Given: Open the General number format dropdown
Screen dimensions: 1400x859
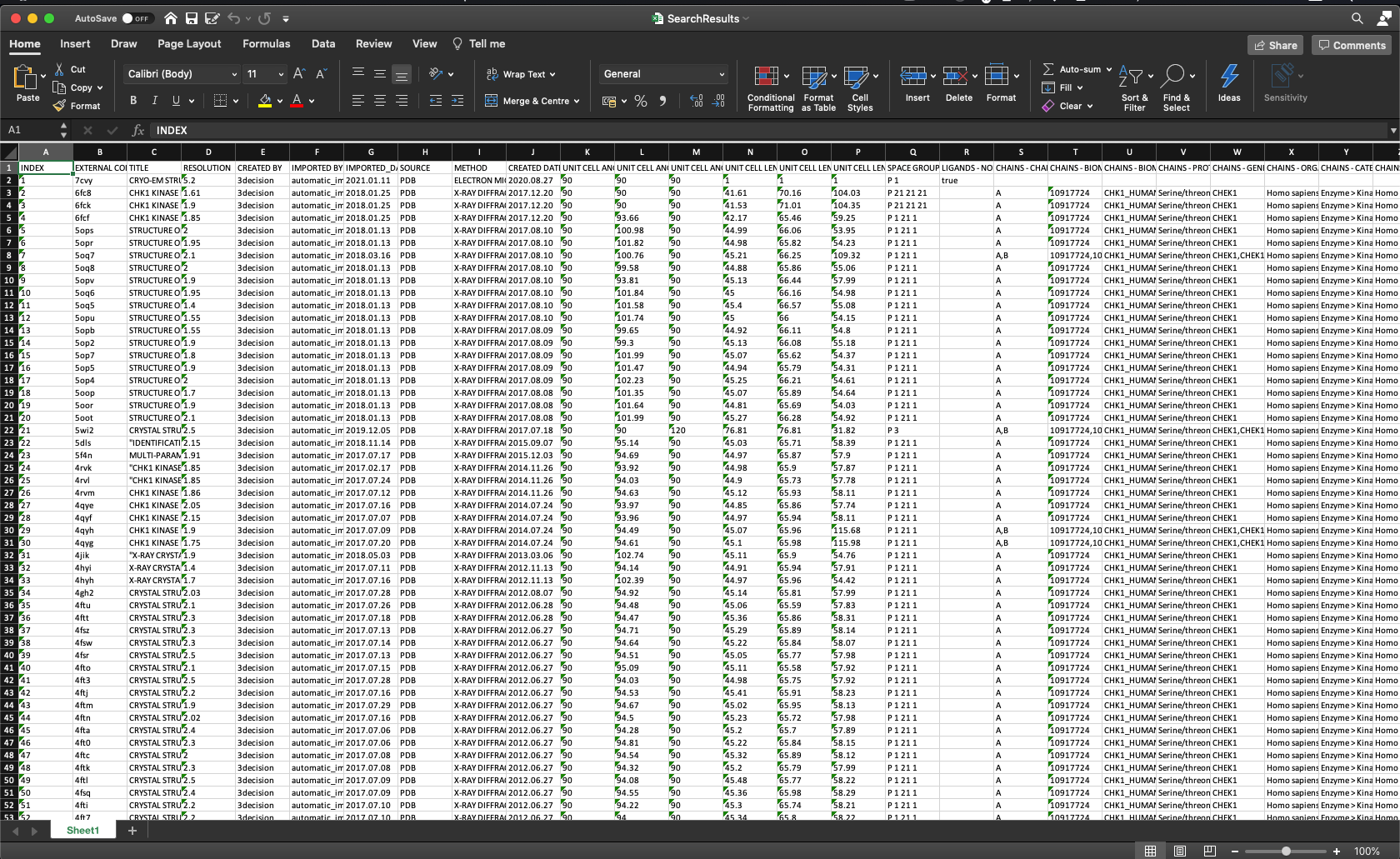Looking at the screenshot, I should 722,74.
